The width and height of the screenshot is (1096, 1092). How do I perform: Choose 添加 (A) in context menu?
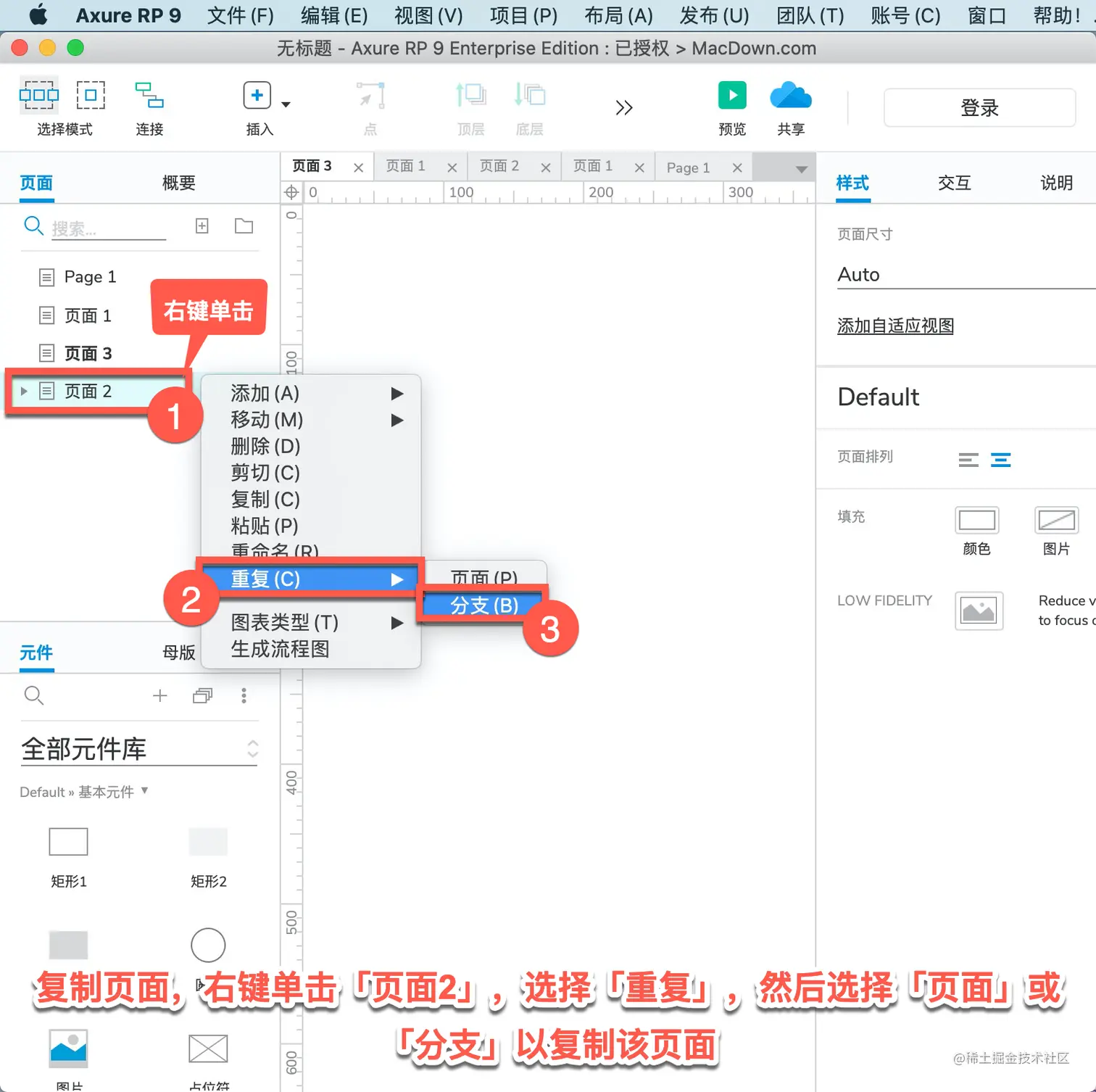(x=311, y=393)
